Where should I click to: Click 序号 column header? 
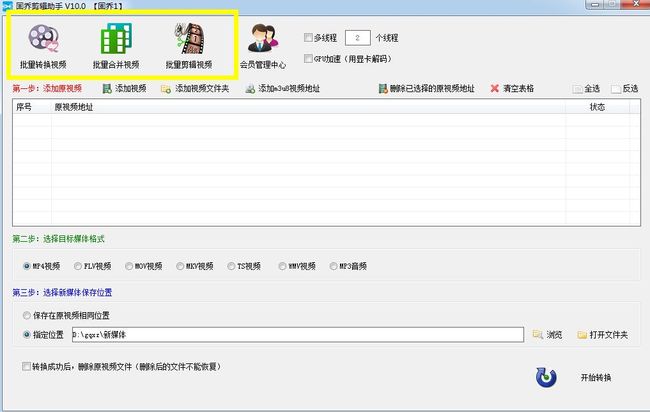[x=32, y=107]
